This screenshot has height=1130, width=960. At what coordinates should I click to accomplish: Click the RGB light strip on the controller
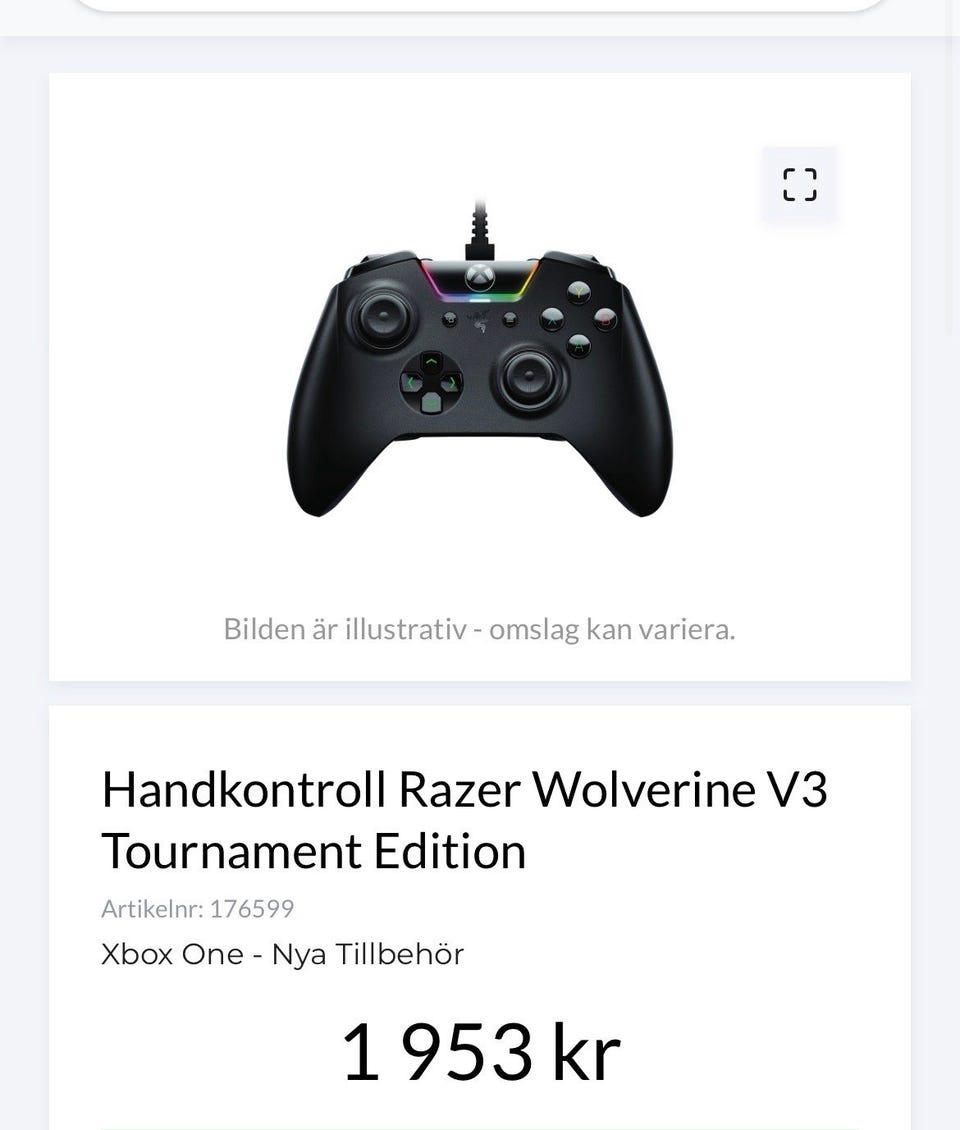(x=480, y=296)
